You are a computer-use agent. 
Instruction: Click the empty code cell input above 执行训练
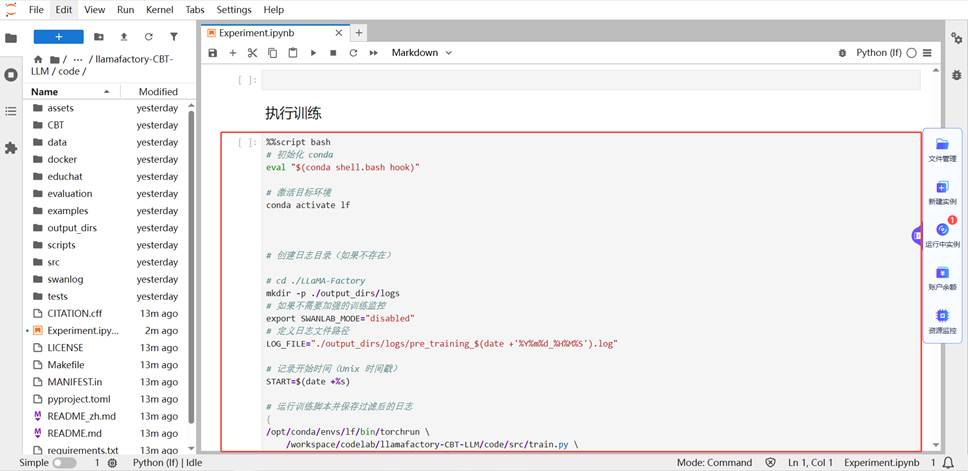tap(591, 80)
